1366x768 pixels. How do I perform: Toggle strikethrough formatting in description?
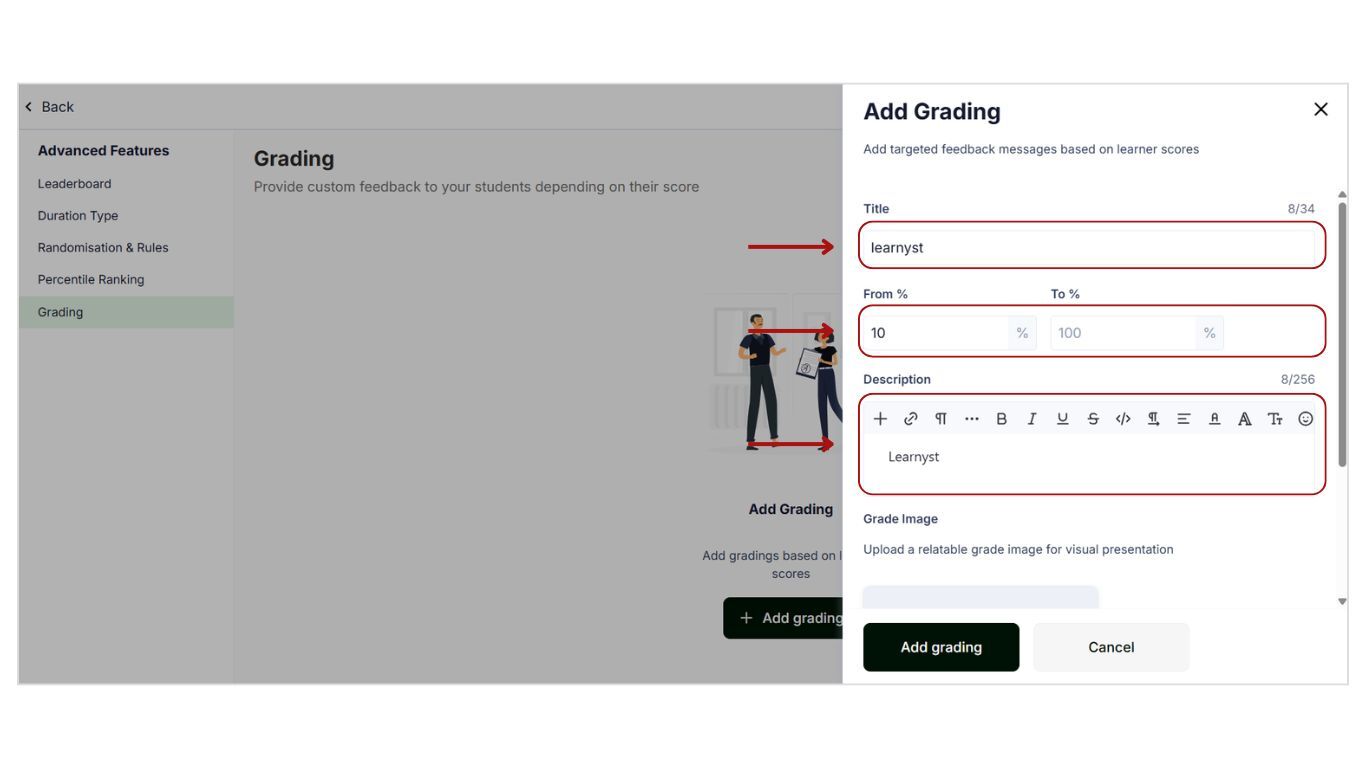coord(1093,419)
